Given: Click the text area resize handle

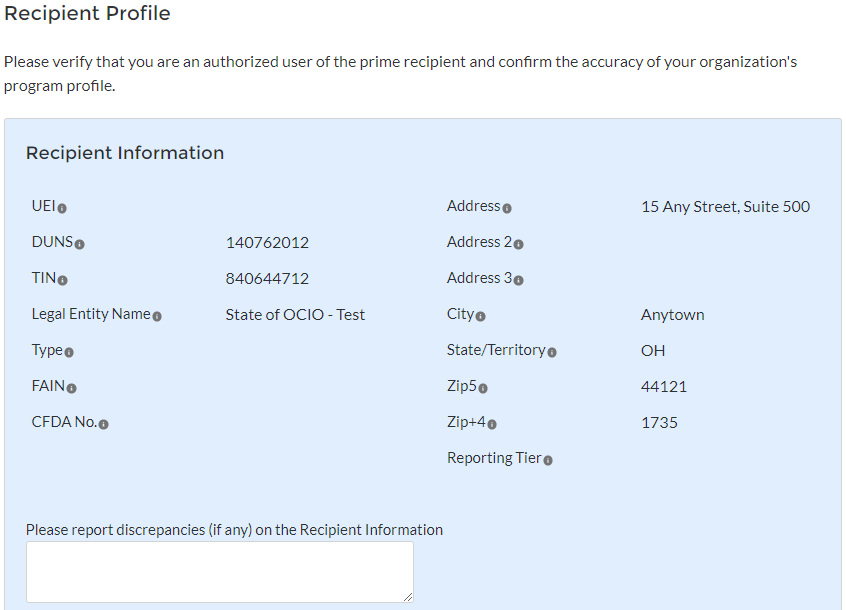Looking at the screenshot, I should [x=407, y=596].
